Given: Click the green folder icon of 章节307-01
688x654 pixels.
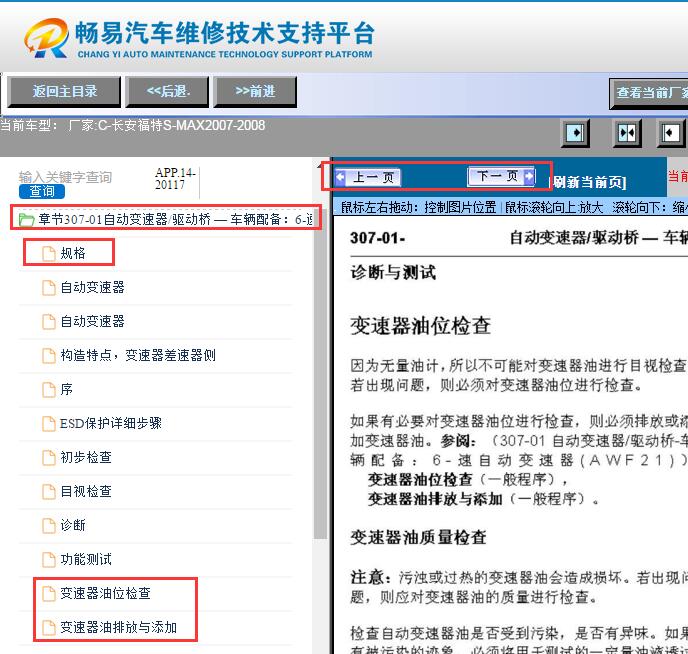Looking at the screenshot, I should click(x=26, y=220).
